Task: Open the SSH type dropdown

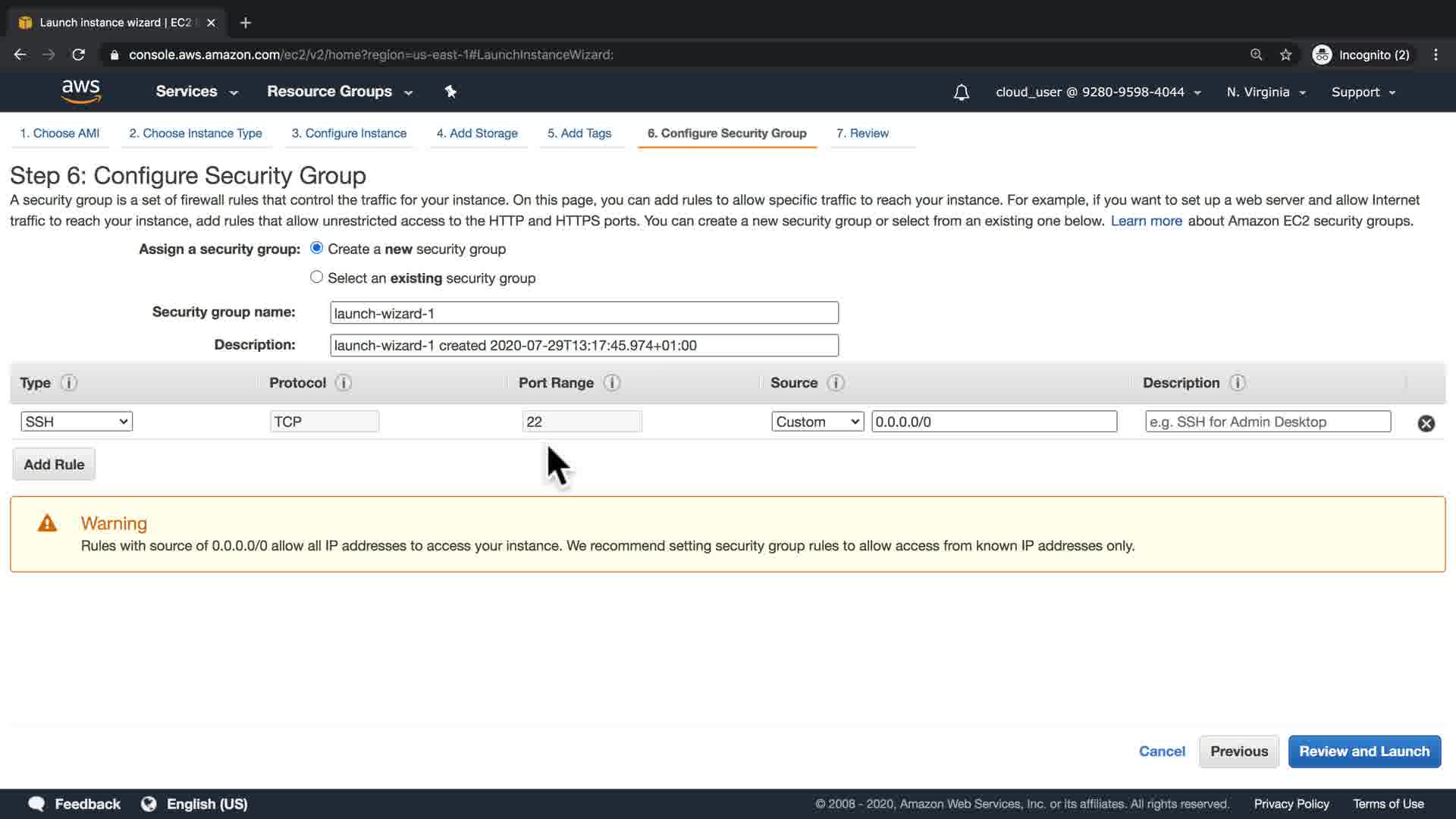Action: pyautogui.click(x=77, y=422)
